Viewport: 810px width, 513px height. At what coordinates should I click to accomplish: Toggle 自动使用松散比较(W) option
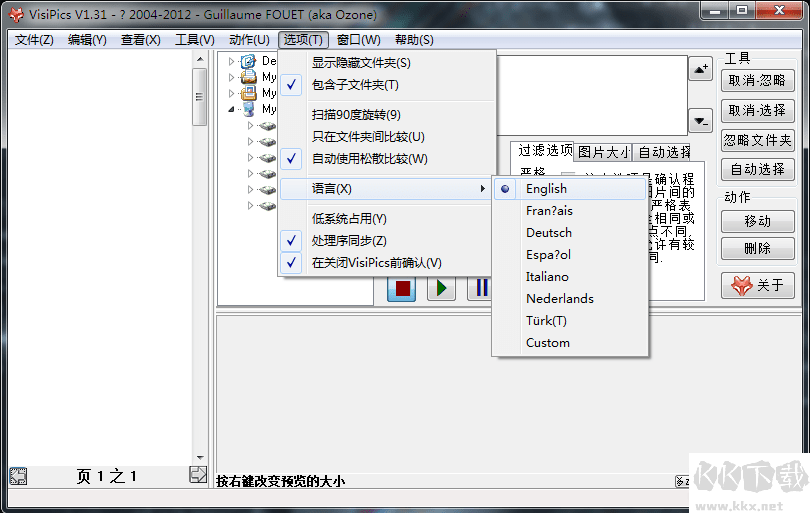tap(386, 159)
